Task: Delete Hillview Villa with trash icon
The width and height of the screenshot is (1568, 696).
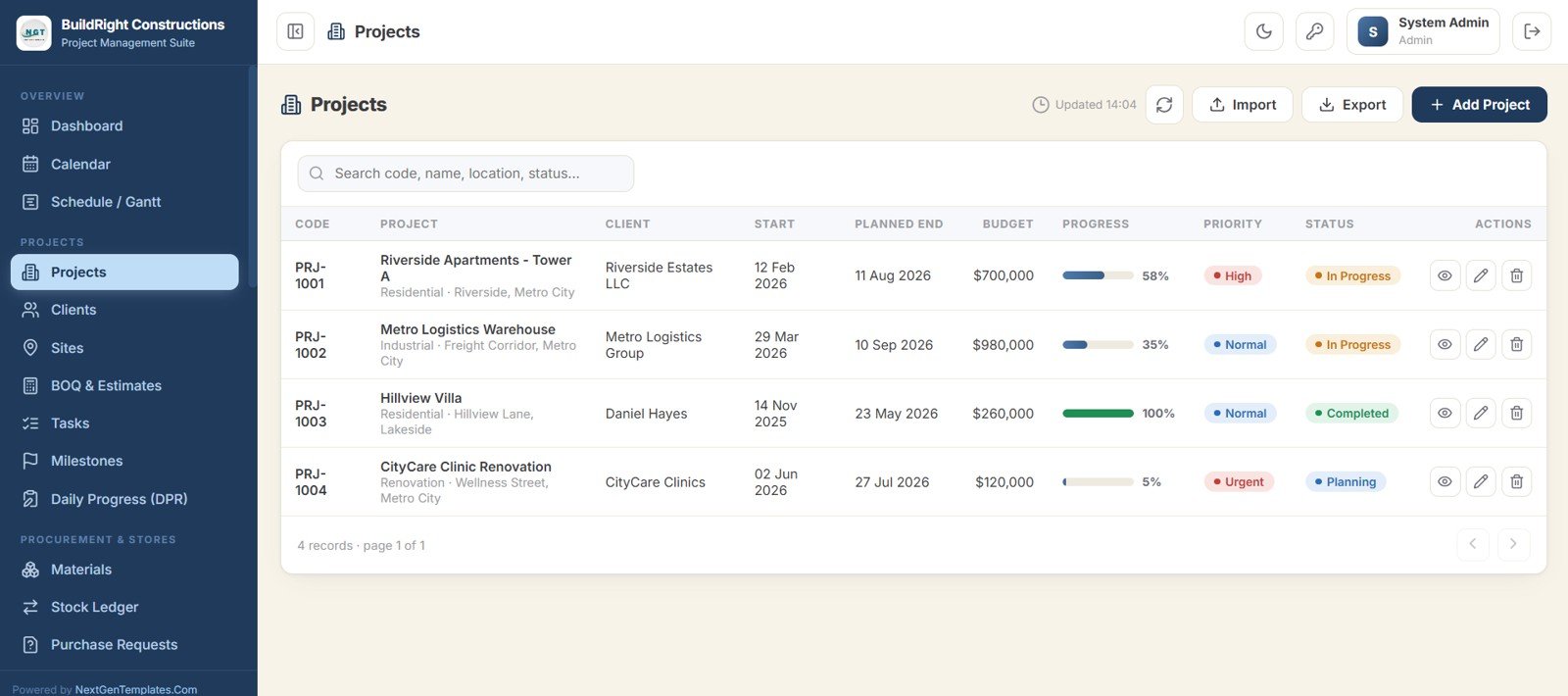Action: tap(1516, 413)
